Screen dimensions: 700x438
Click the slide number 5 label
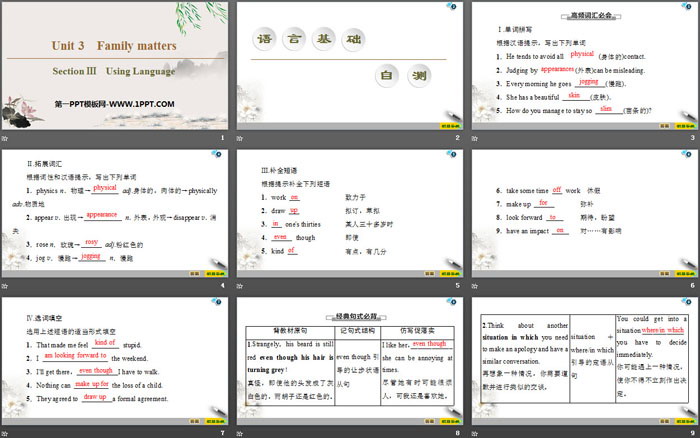455,286
